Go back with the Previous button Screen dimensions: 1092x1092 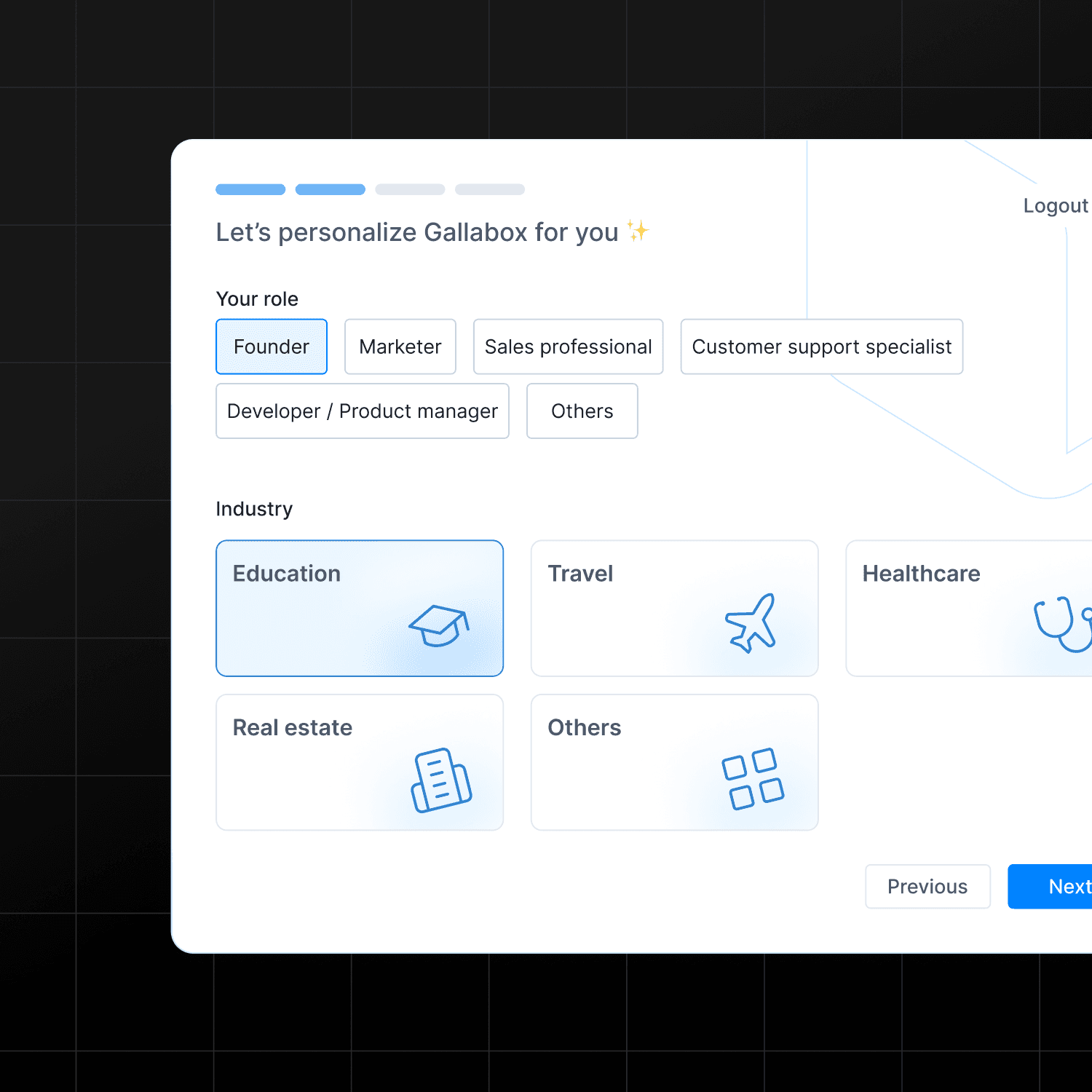927,887
